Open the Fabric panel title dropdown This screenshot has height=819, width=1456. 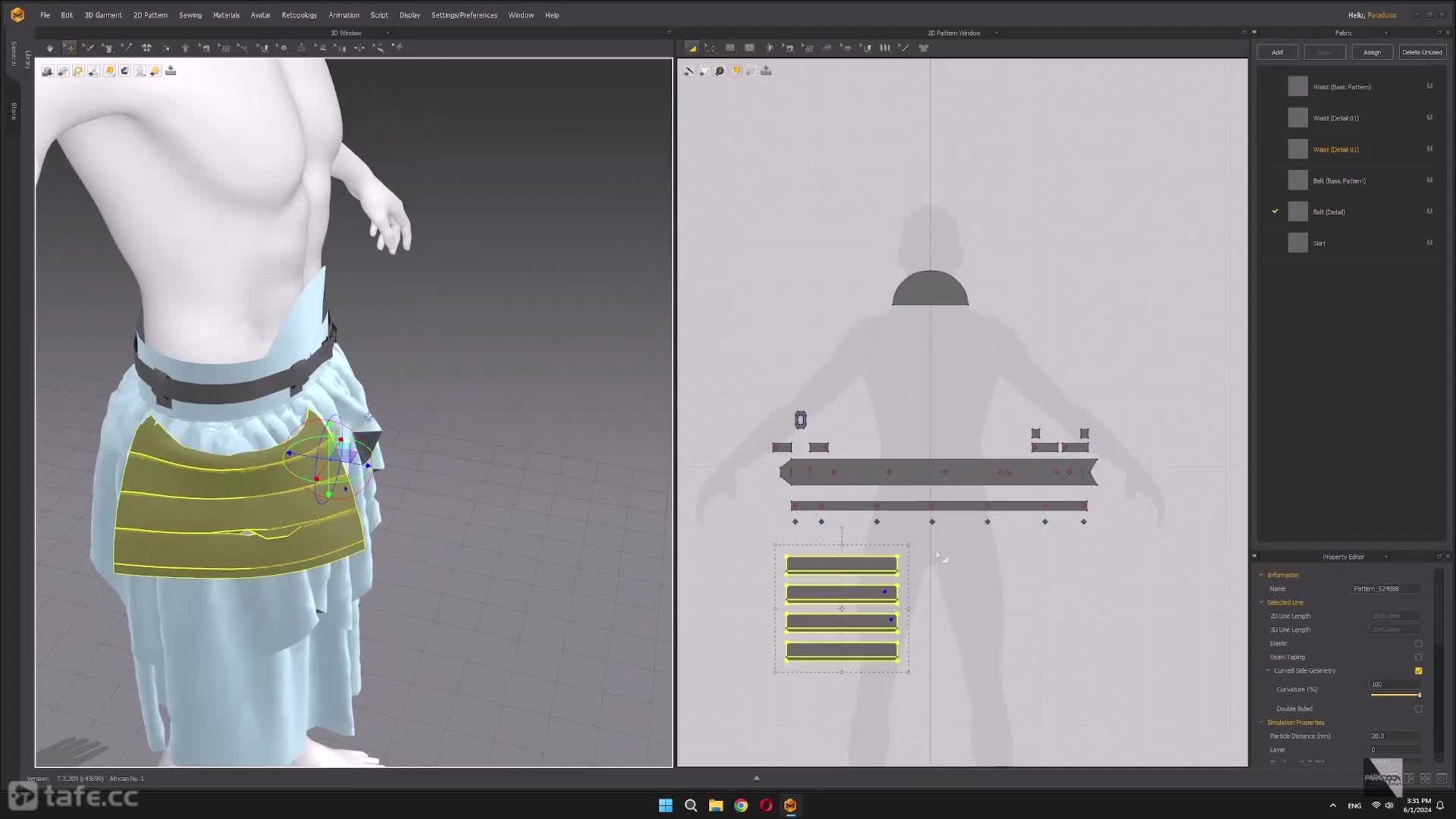[x=1386, y=33]
